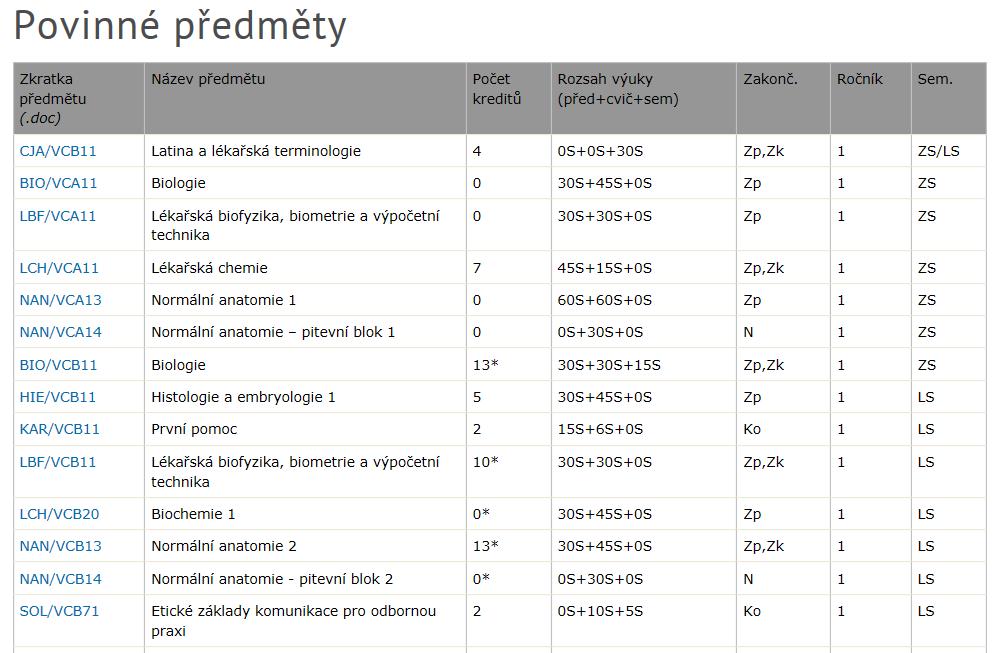Viewport: 1006px width, 653px height.
Task: Click the LBF/VCA11 subject link
Action: tap(58, 216)
